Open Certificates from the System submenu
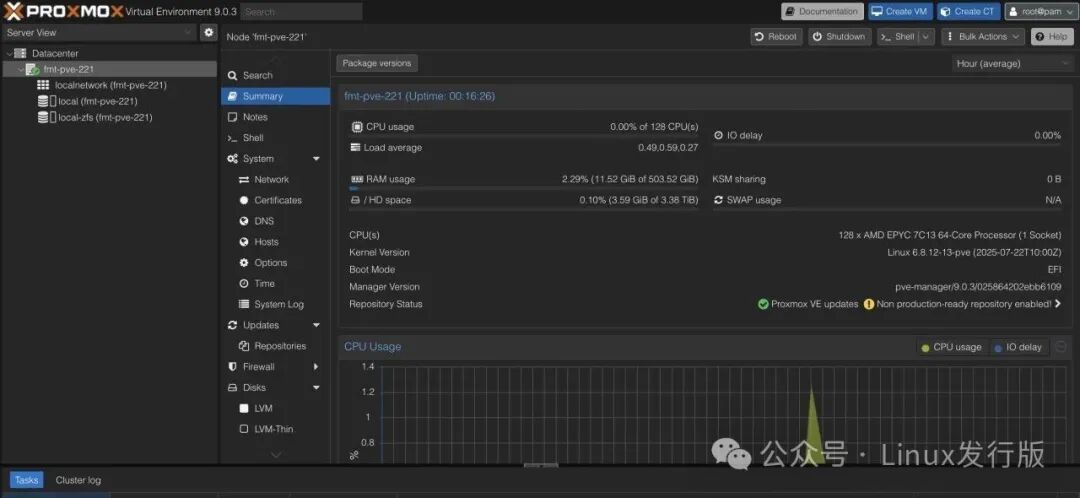Screen dimensions: 1080x498 277,200
